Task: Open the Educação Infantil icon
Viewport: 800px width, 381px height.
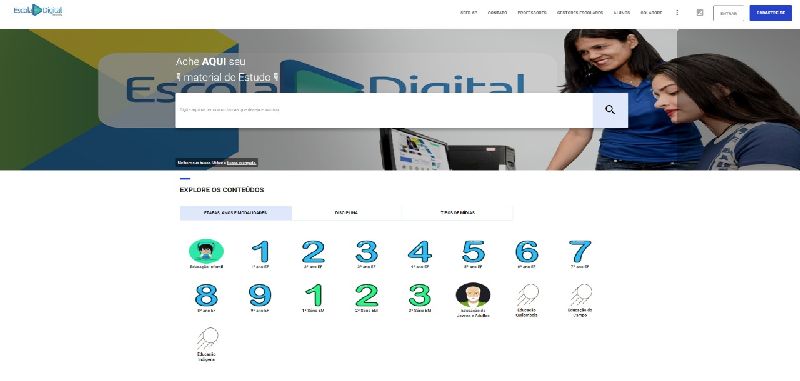Action: tap(206, 251)
